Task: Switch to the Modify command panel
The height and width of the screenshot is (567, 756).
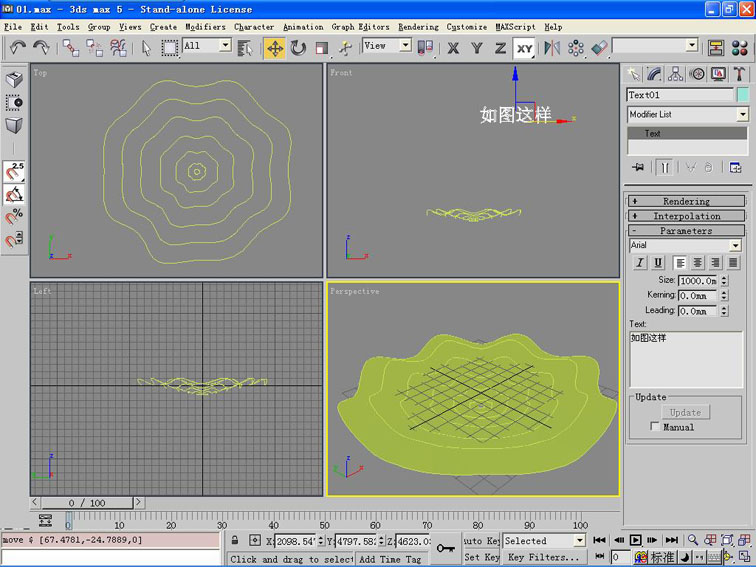Action: click(654, 74)
